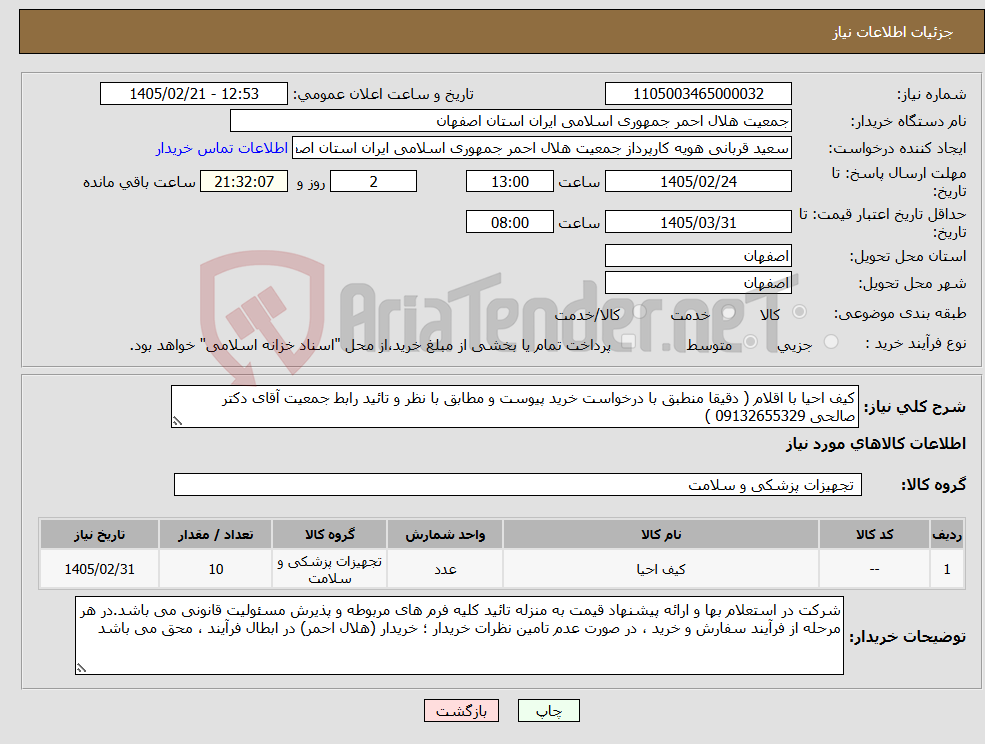985x744 pixels.
Task: Click the واحد شمارش column header
Action: point(445,534)
